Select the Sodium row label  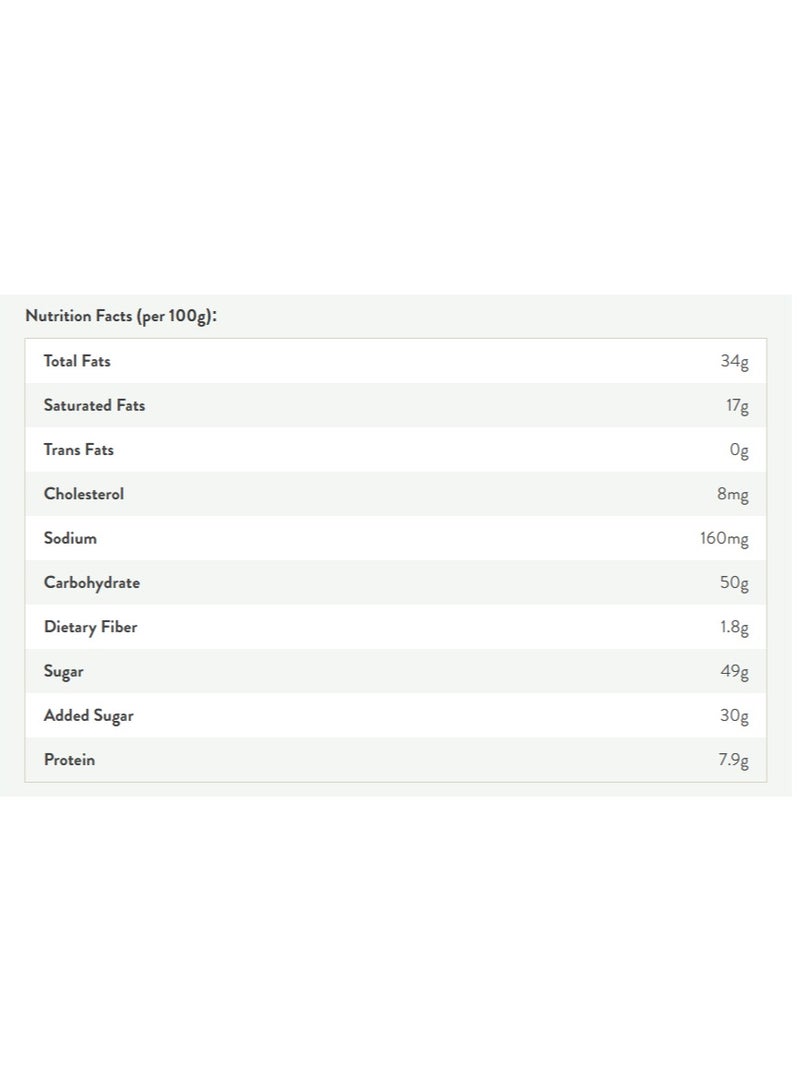coord(70,538)
